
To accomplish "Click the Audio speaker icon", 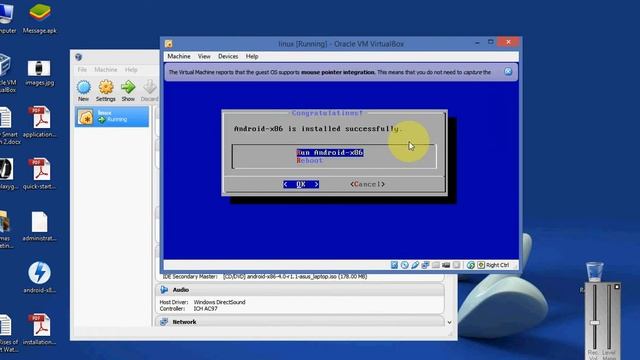I will 164,289.
